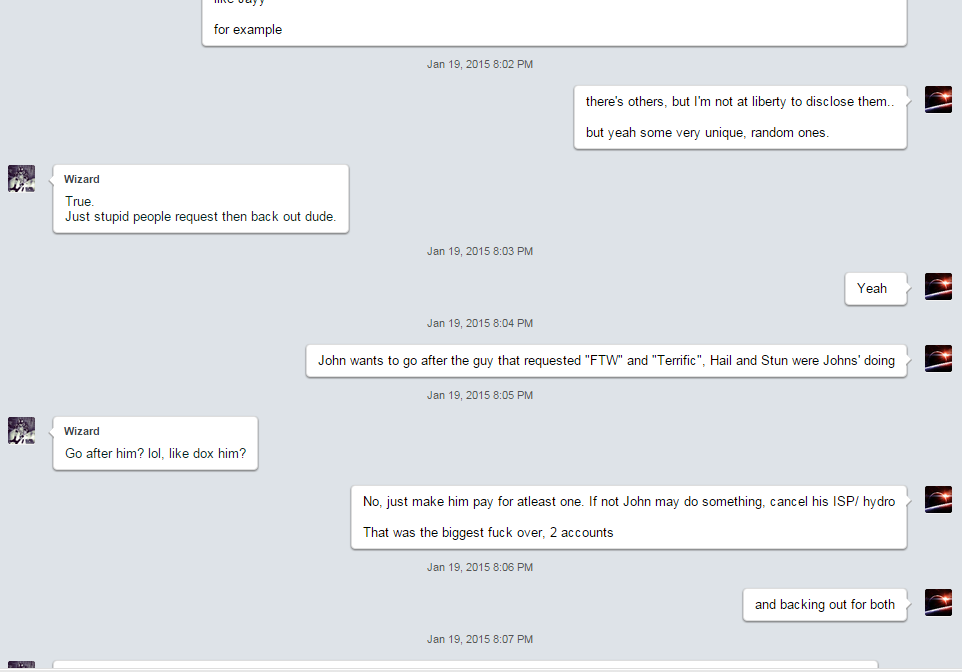Click sender avatar beside 'No, just make him pay' message
The image size is (962, 672).
(938, 500)
